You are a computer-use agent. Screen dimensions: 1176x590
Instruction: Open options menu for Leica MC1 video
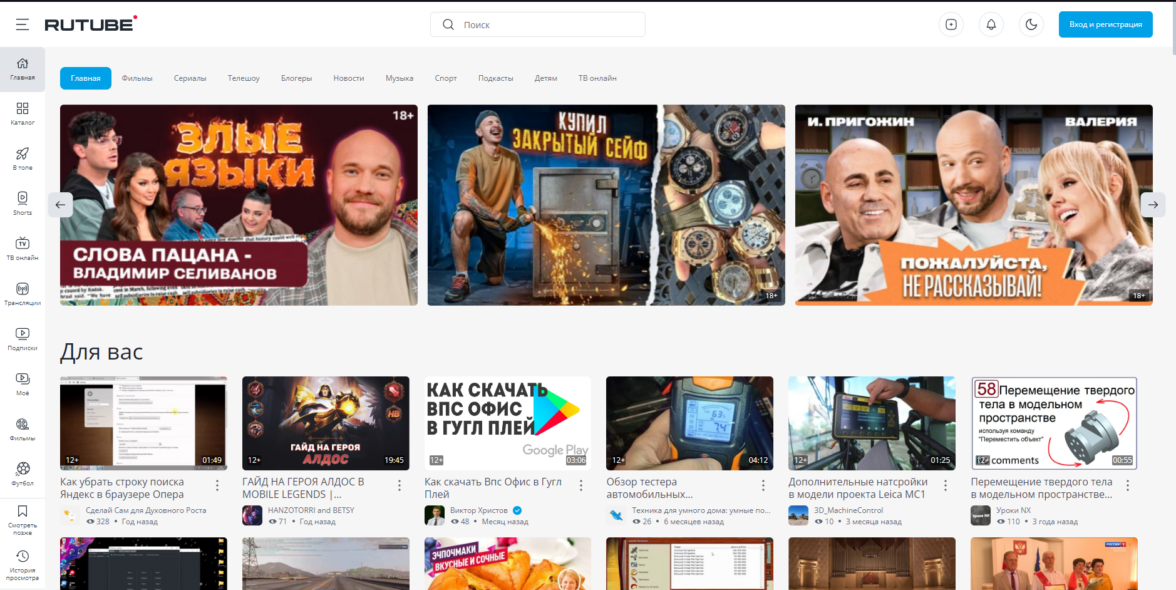pyautogui.click(x=946, y=485)
